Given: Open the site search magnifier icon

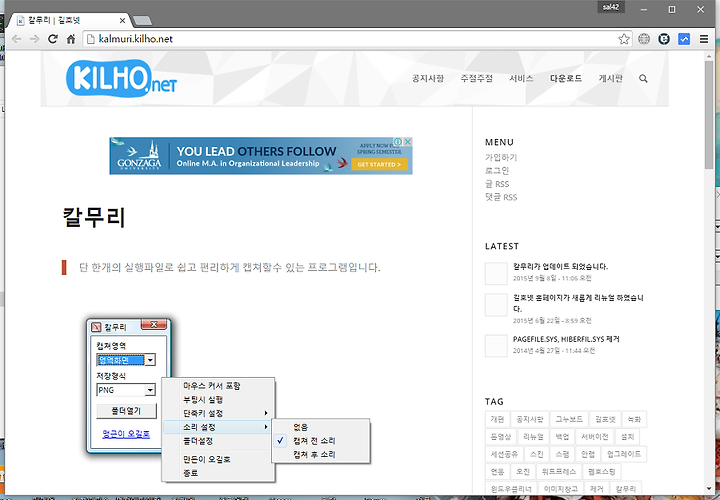Looking at the screenshot, I should tap(643, 79).
